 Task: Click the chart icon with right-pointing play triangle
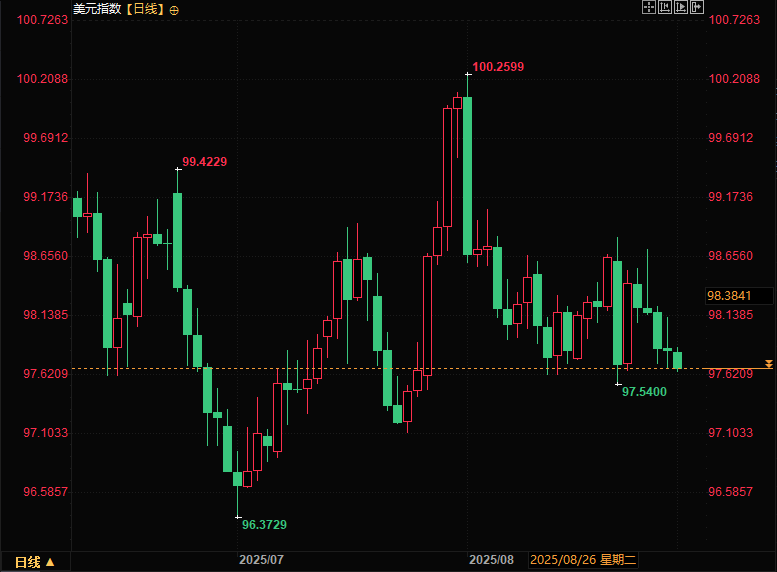click(681, 7)
